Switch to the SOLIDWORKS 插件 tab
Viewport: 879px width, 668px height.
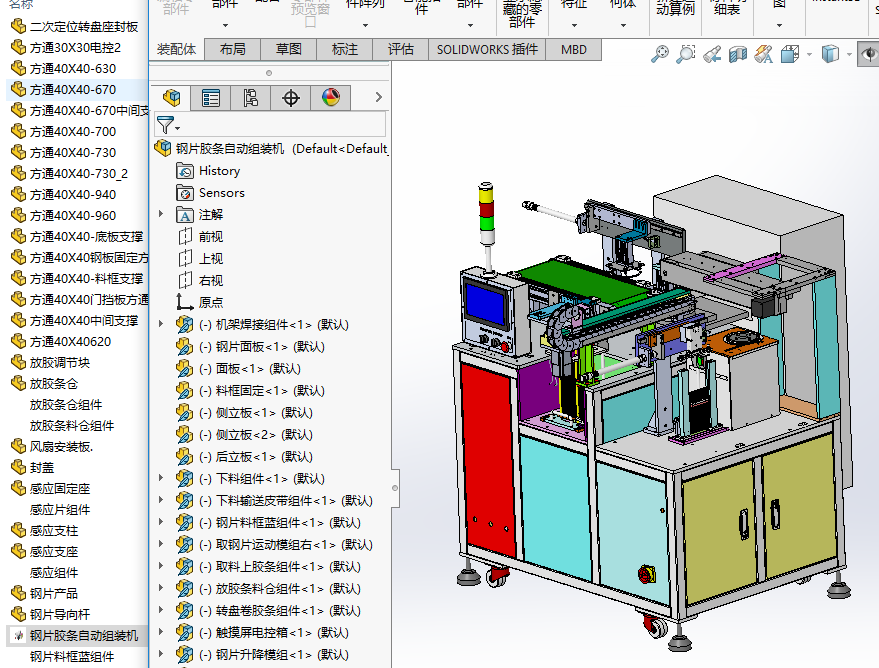[487, 49]
